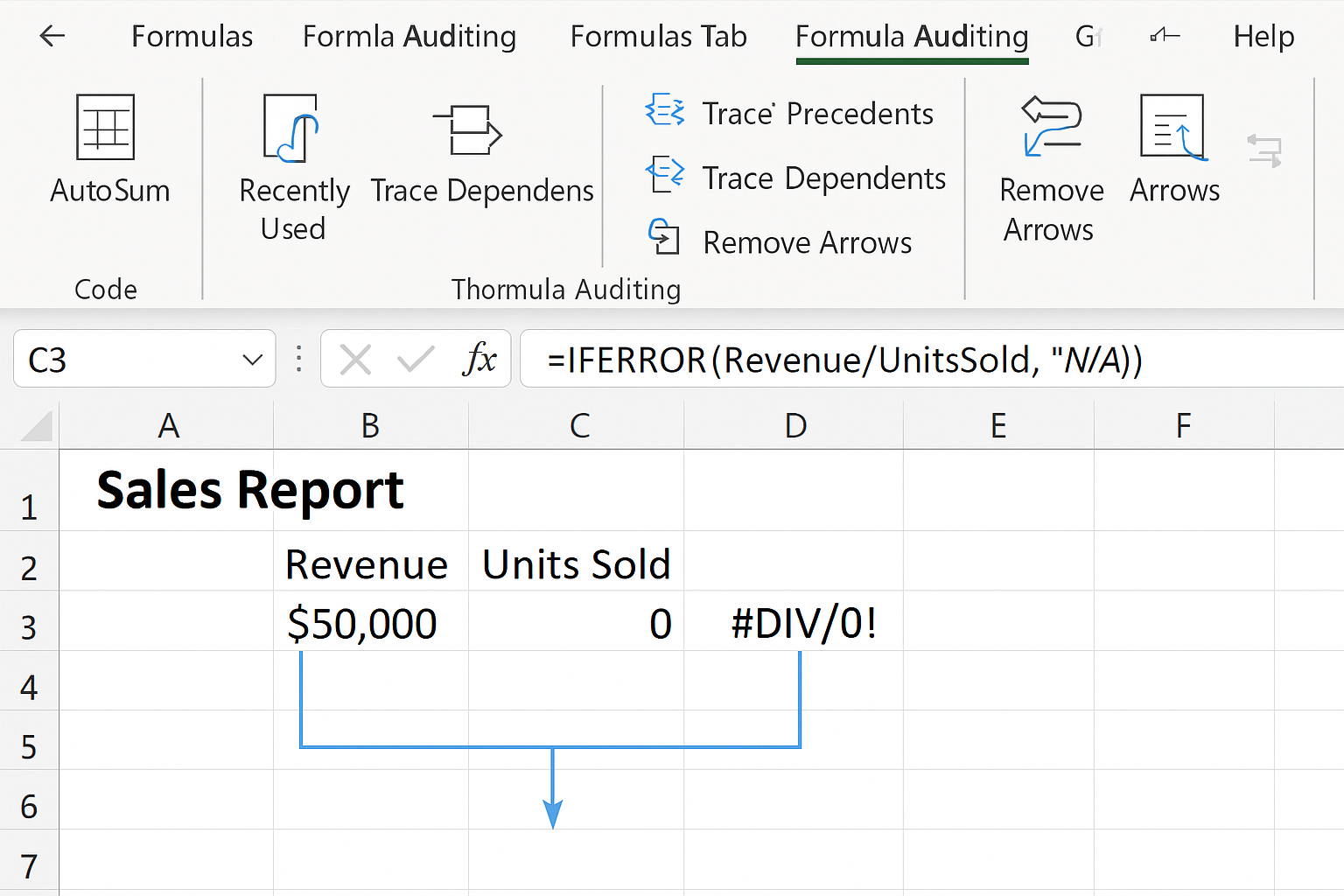Expand the Name Box dropdown arrow
This screenshot has width=1344, height=896.
click(252, 360)
